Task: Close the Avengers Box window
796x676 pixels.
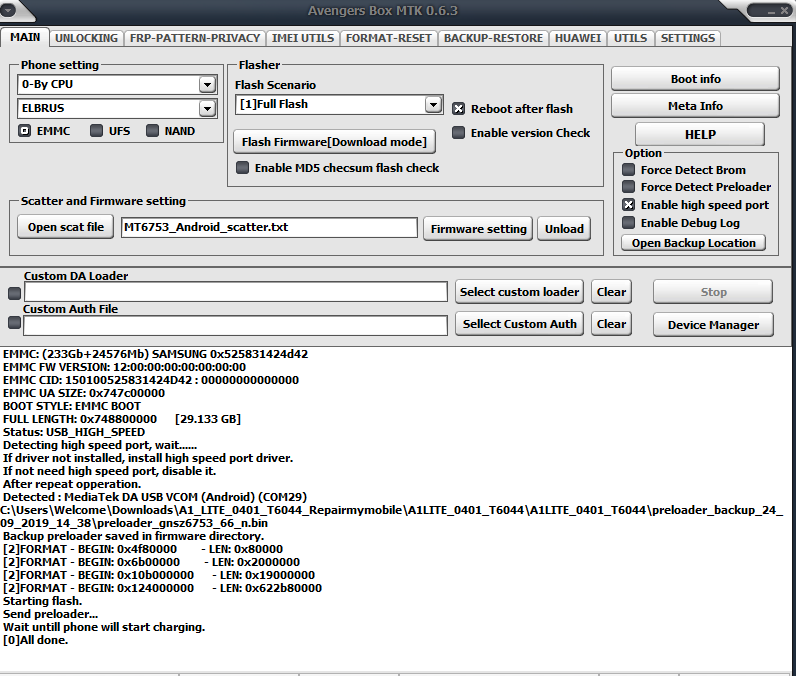Action: pyautogui.click(x=784, y=10)
